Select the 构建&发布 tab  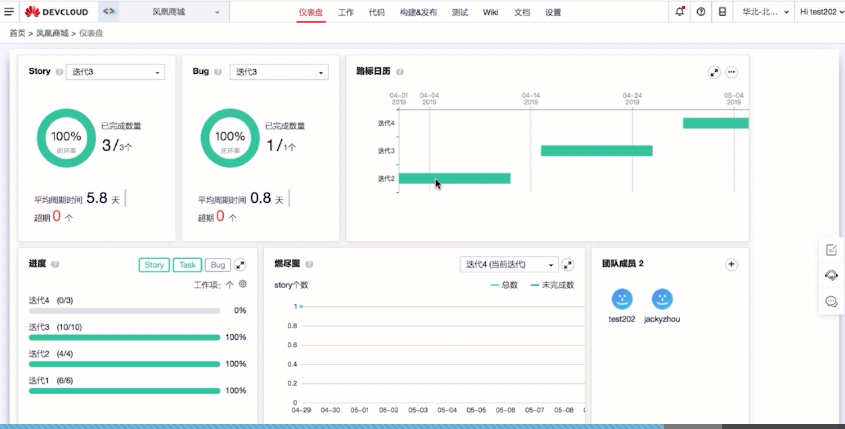coord(418,12)
